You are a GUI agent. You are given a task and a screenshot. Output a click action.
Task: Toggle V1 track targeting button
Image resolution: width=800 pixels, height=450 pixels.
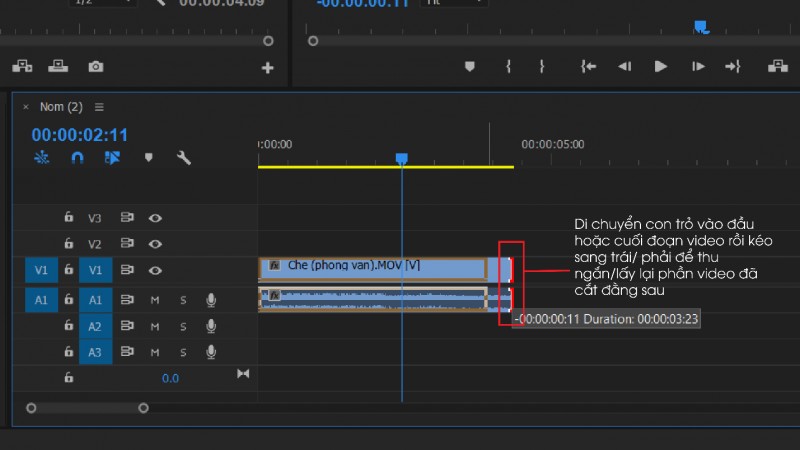(x=95, y=270)
